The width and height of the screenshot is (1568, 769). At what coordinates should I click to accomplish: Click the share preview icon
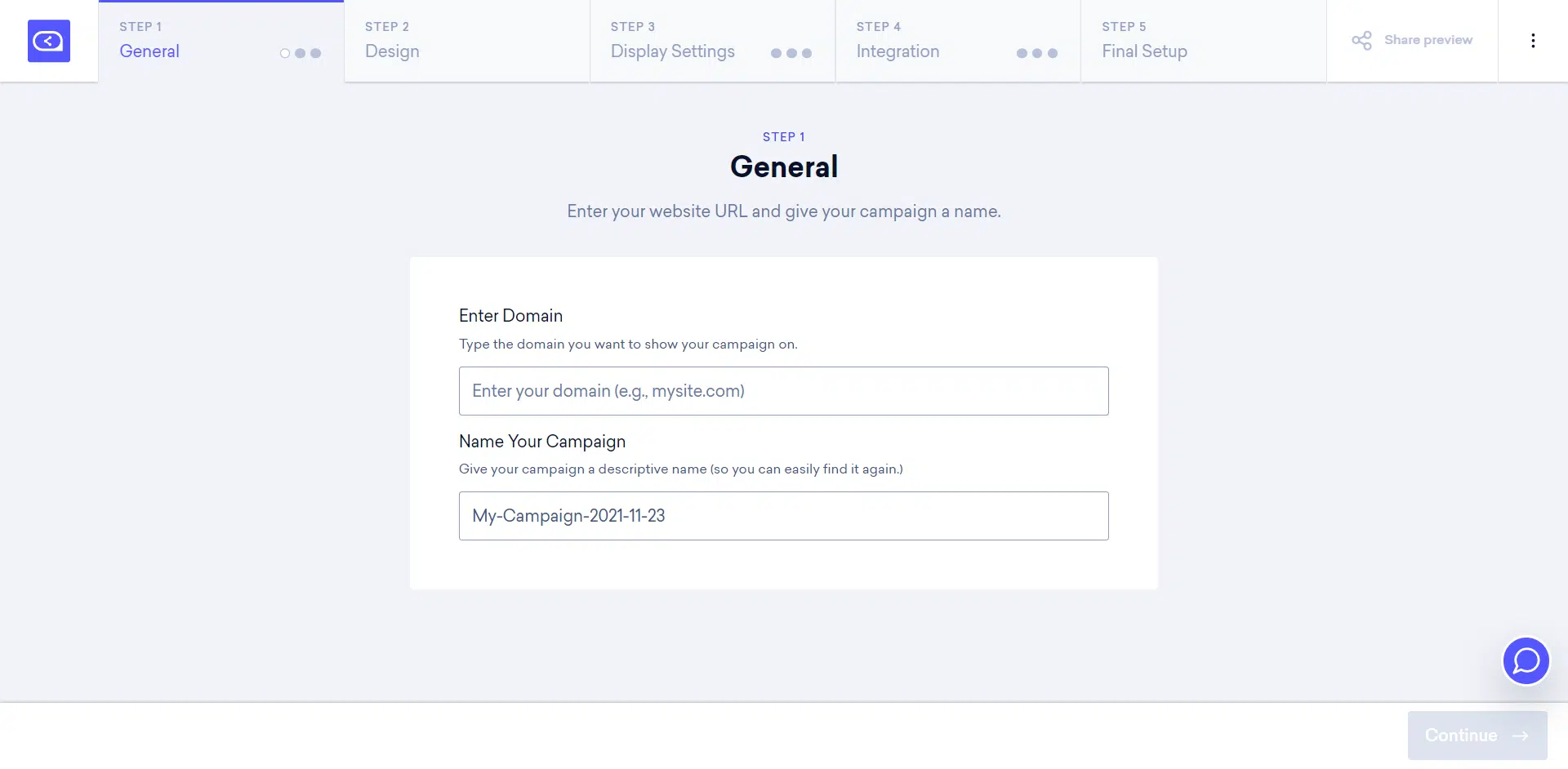1361,41
